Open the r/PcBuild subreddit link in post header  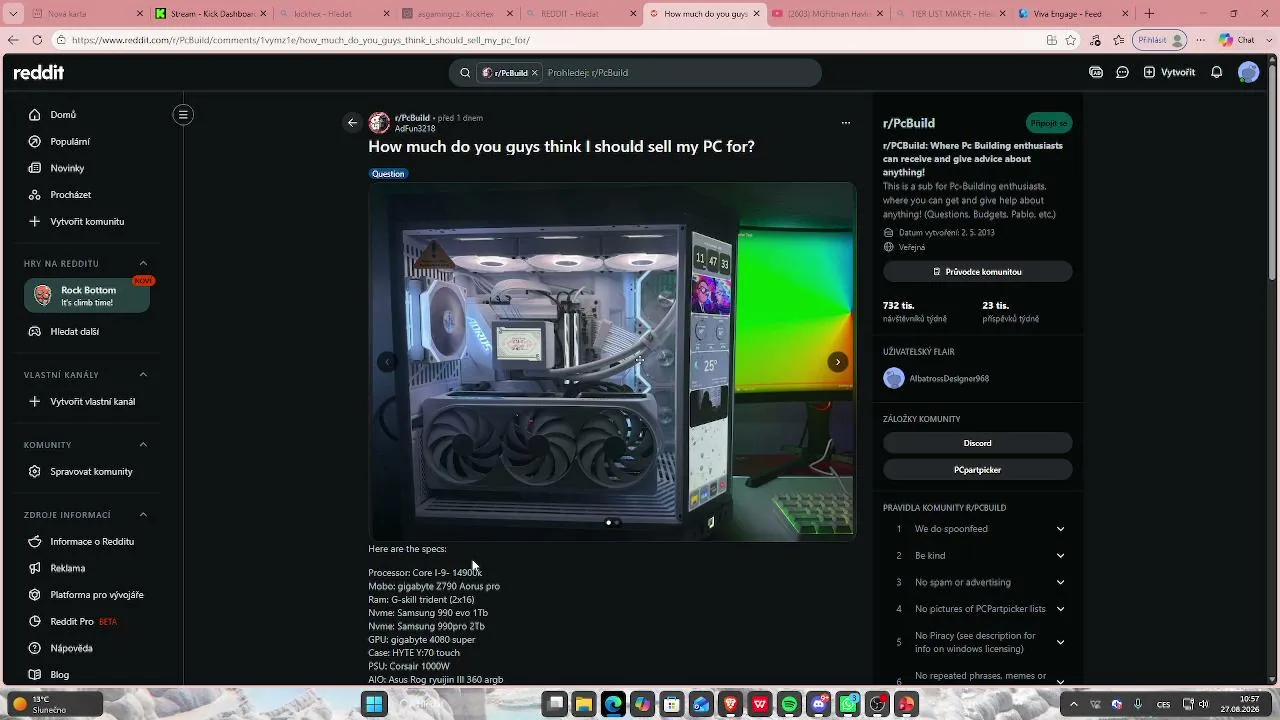pyautogui.click(x=412, y=118)
